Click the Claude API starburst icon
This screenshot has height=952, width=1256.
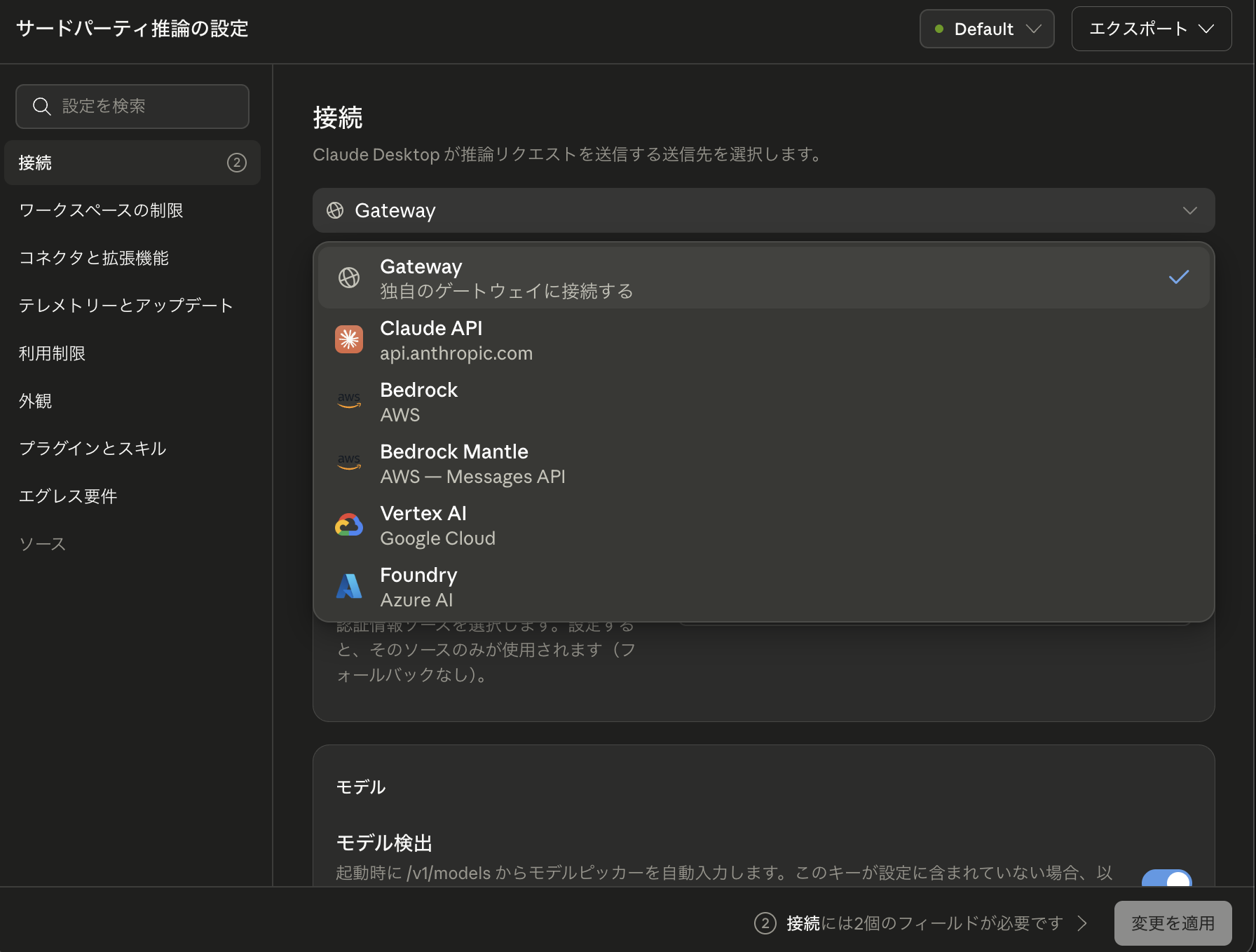(x=349, y=339)
